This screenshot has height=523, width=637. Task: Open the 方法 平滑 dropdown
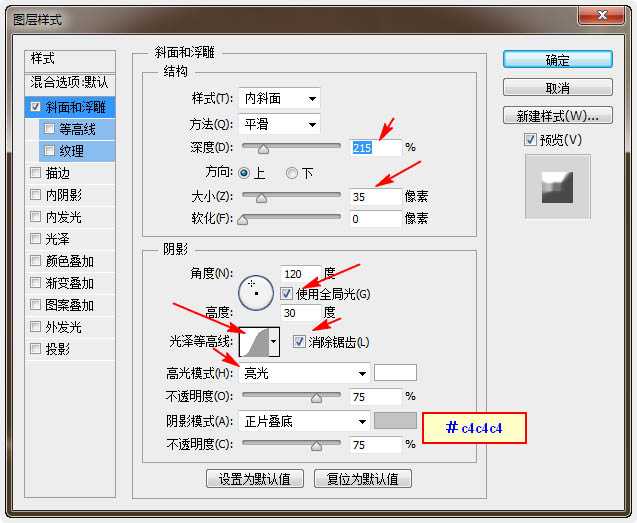[280, 124]
